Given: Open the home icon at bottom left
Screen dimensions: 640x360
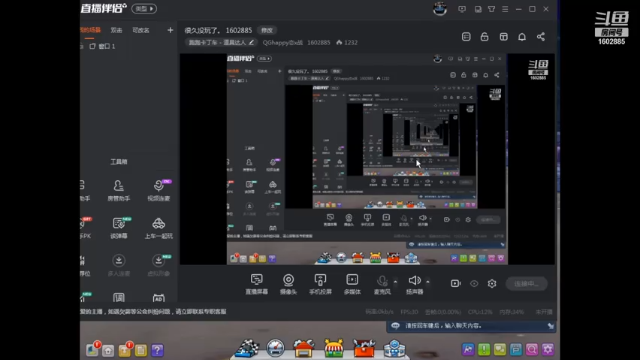Looking at the screenshot, I should pyautogui.click(x=108, y=350).
